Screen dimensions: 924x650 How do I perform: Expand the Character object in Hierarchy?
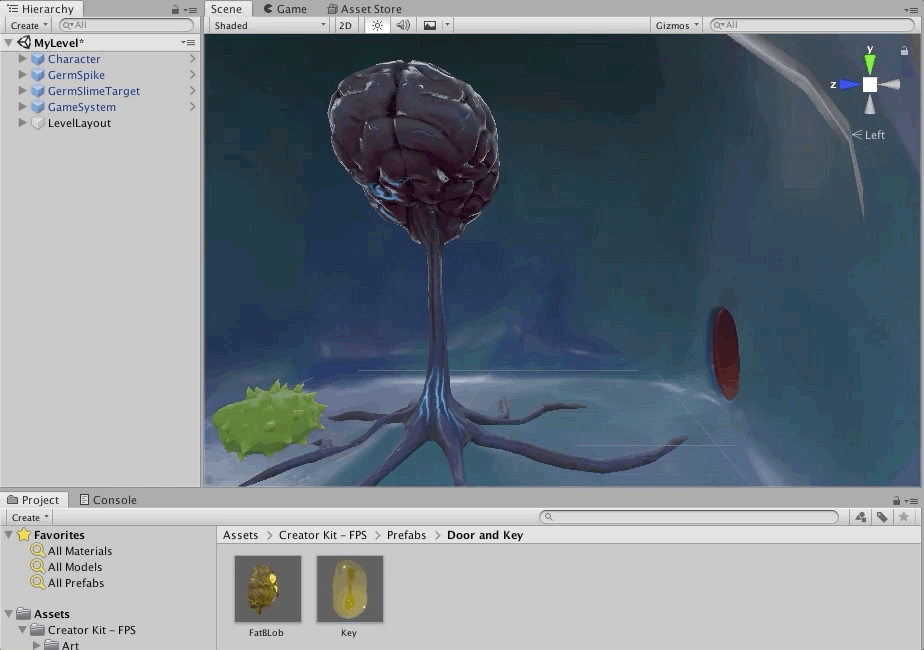(23, 59)
